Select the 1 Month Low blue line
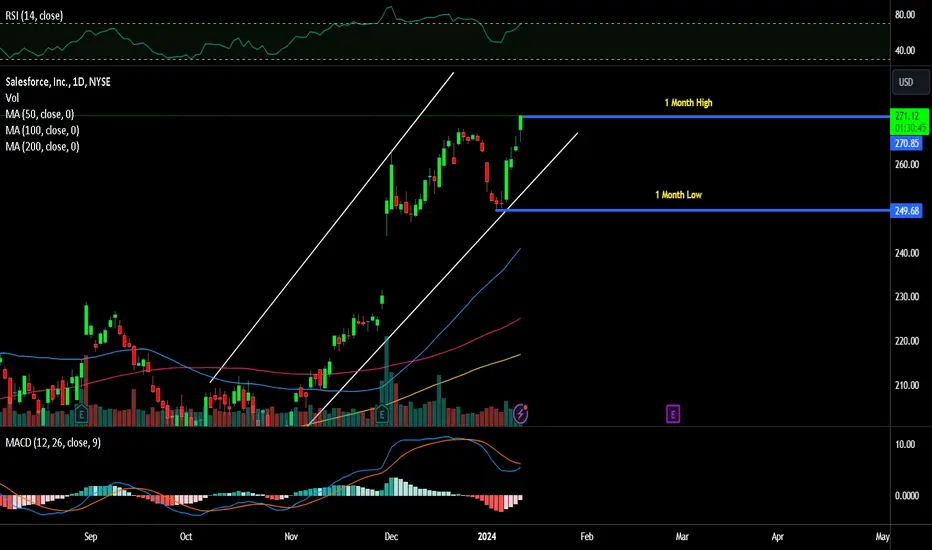Screen dimensions: 932x550 [692, 210]
